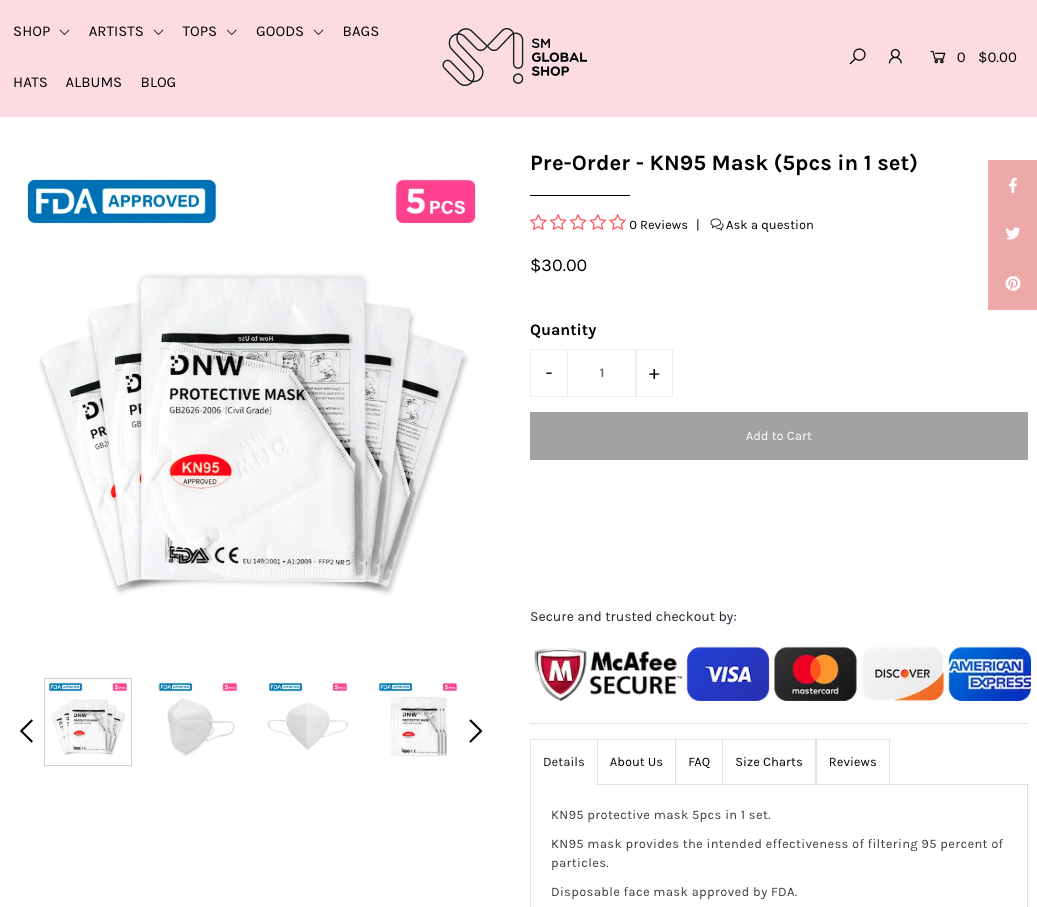Go to previous thumbnail with left arrow

coord(26,731)
